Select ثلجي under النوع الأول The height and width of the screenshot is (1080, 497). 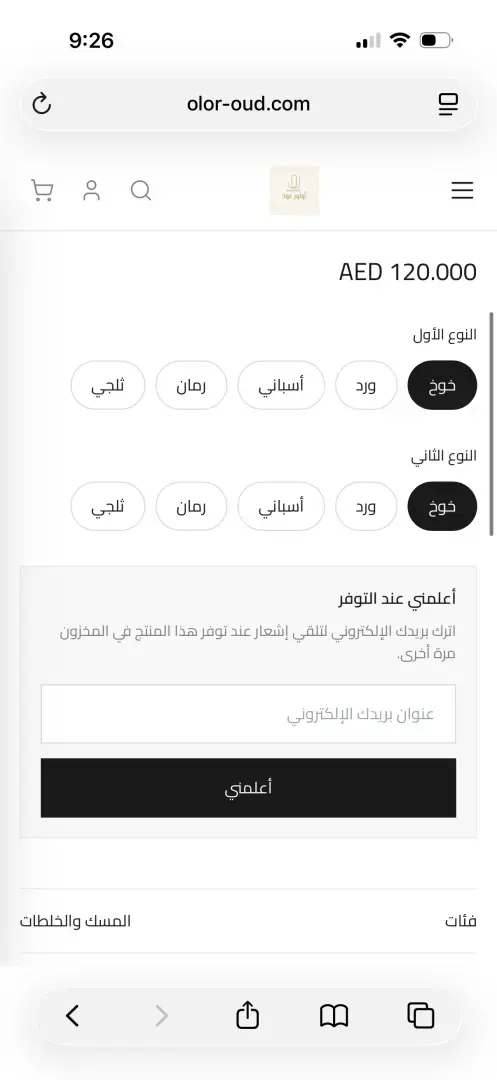(108, 385)
